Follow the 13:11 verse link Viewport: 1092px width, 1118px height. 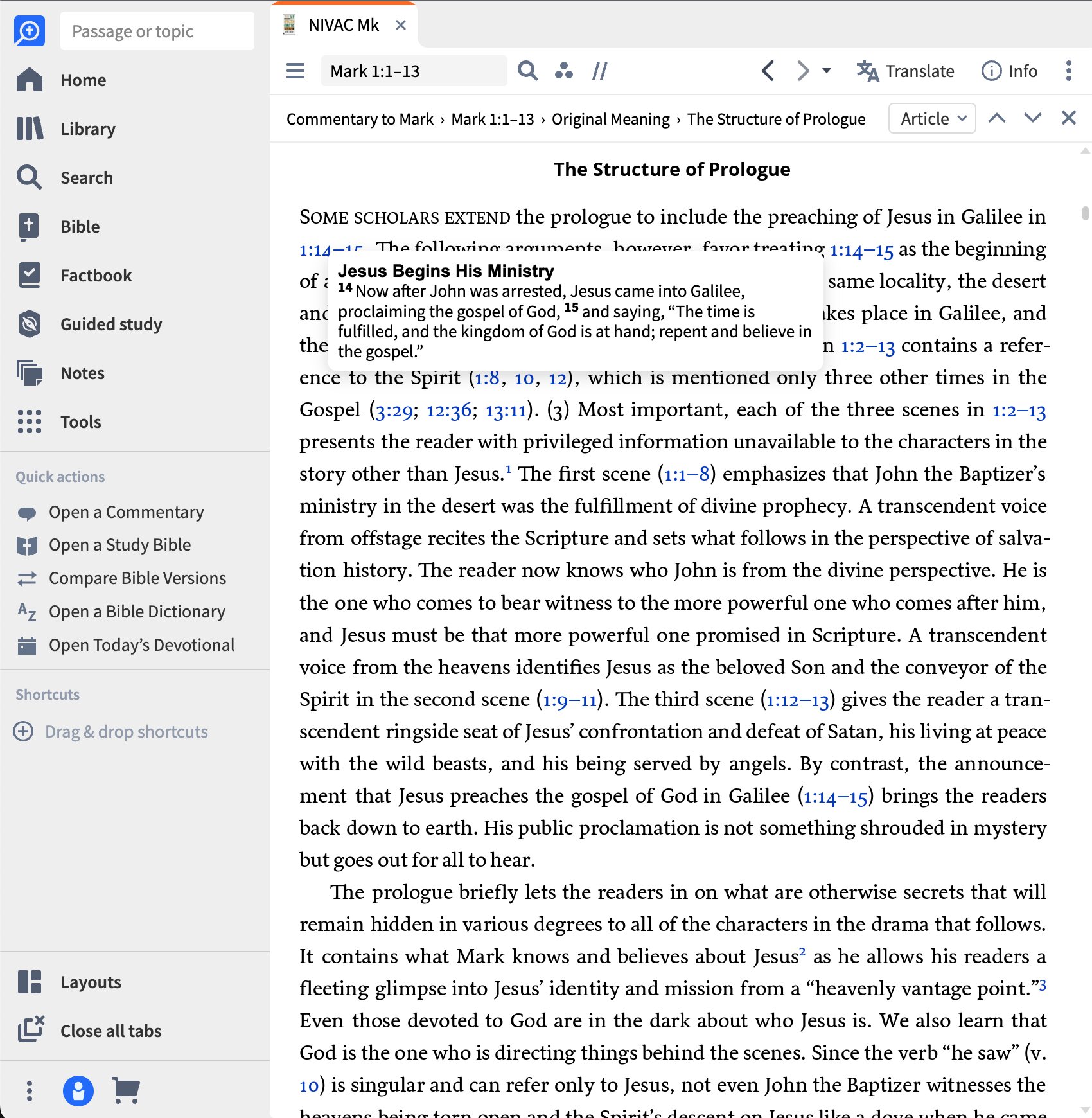click(506, 410)
